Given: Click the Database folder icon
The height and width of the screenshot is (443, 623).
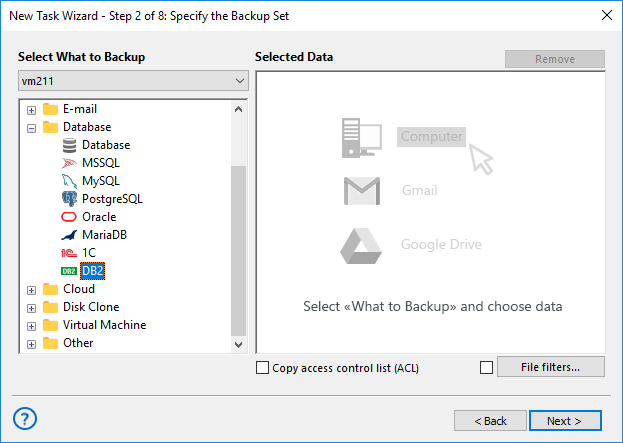Looking at the screenshot, I should coord(50,127).
